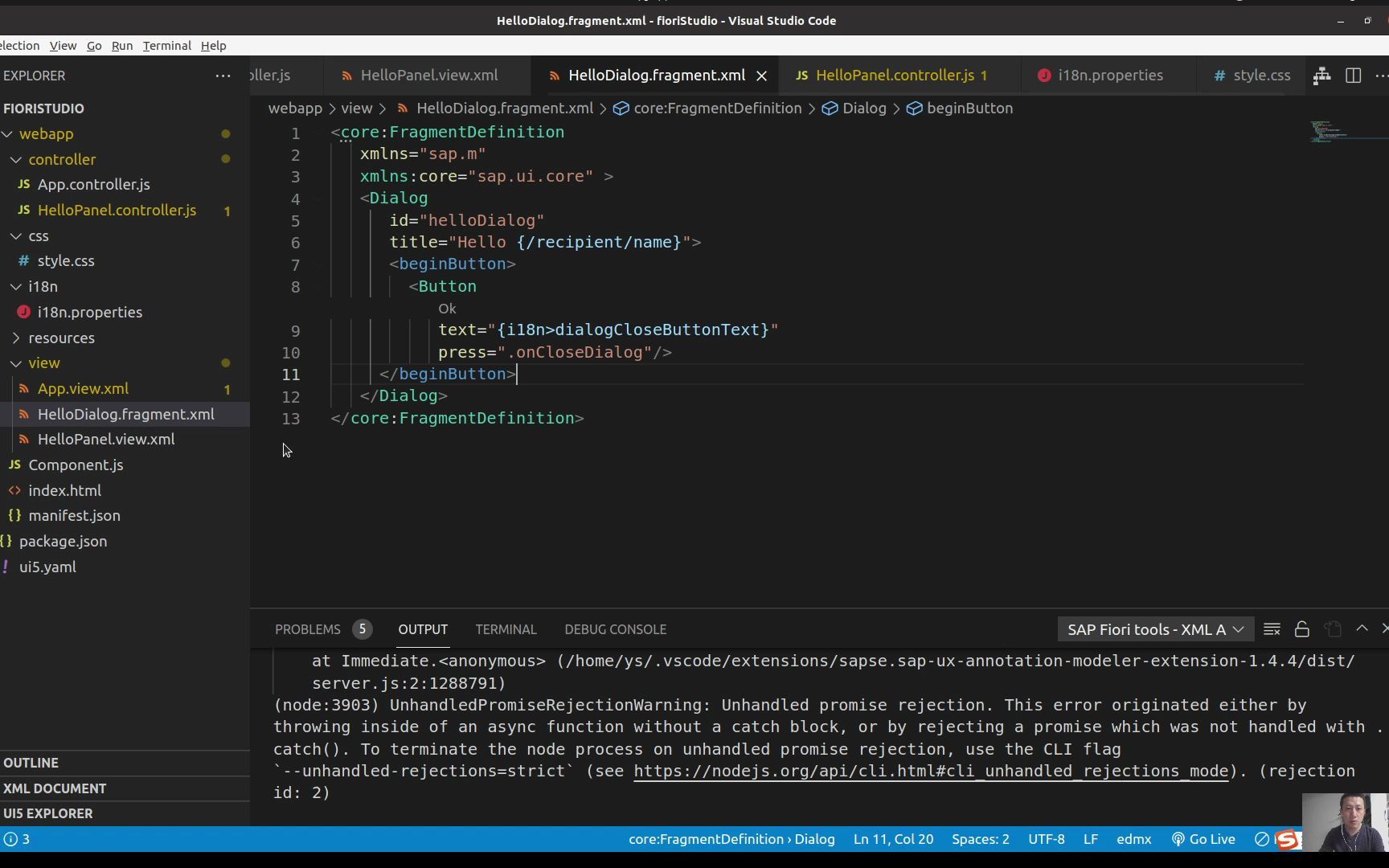Switch to the HelloPanel.view.xml tab
The width and height of the screenshot is (1389, 868).
pyautogui.click(x=428, y=76)
